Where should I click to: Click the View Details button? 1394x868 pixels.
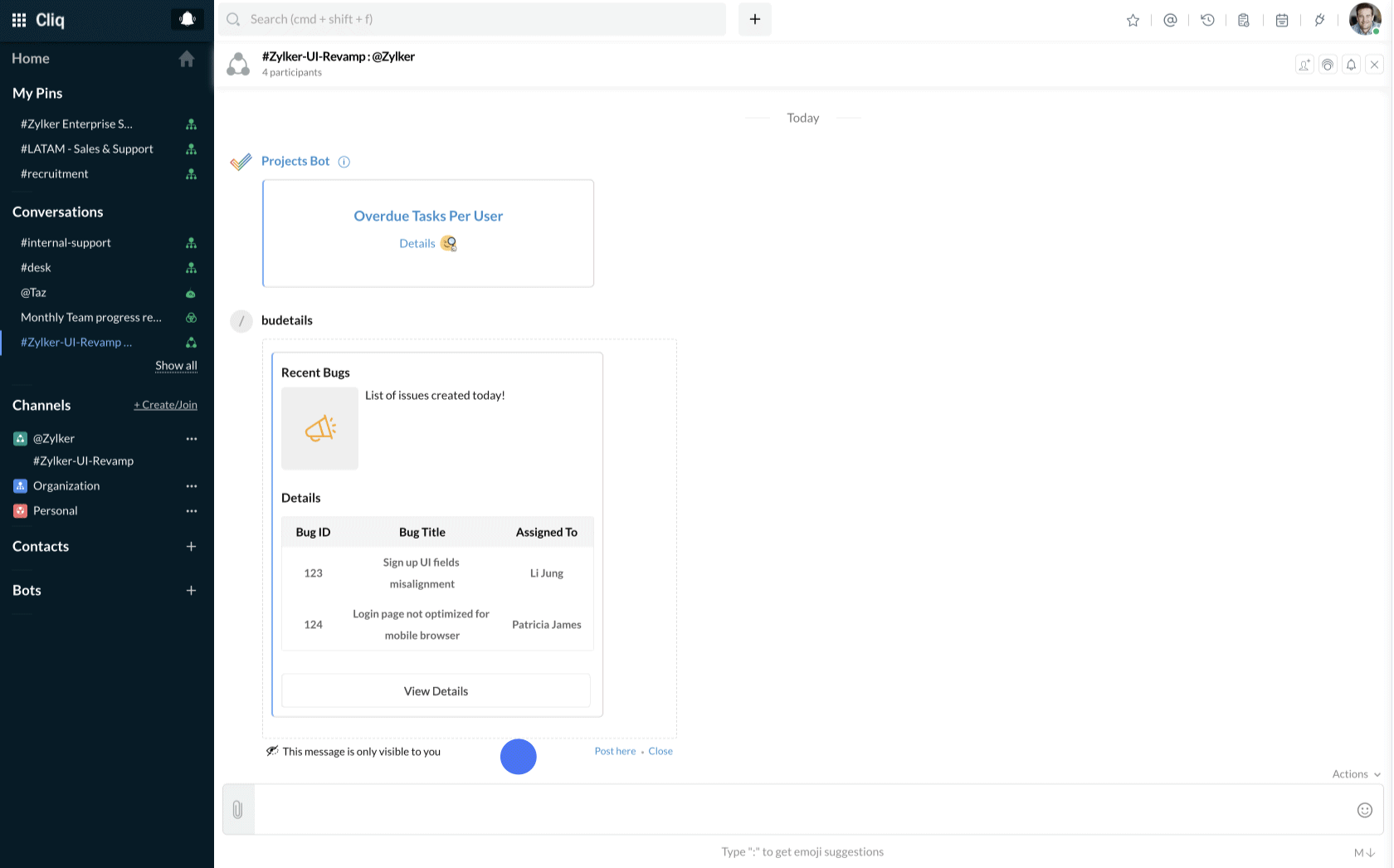click(x=436, y=691)
